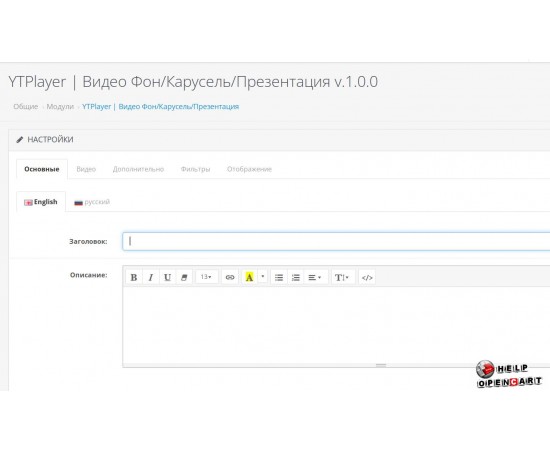Open the Дополнительно tab
Image resolution: width=550 pixels, height=450 pixels.
tap(138, 169)
